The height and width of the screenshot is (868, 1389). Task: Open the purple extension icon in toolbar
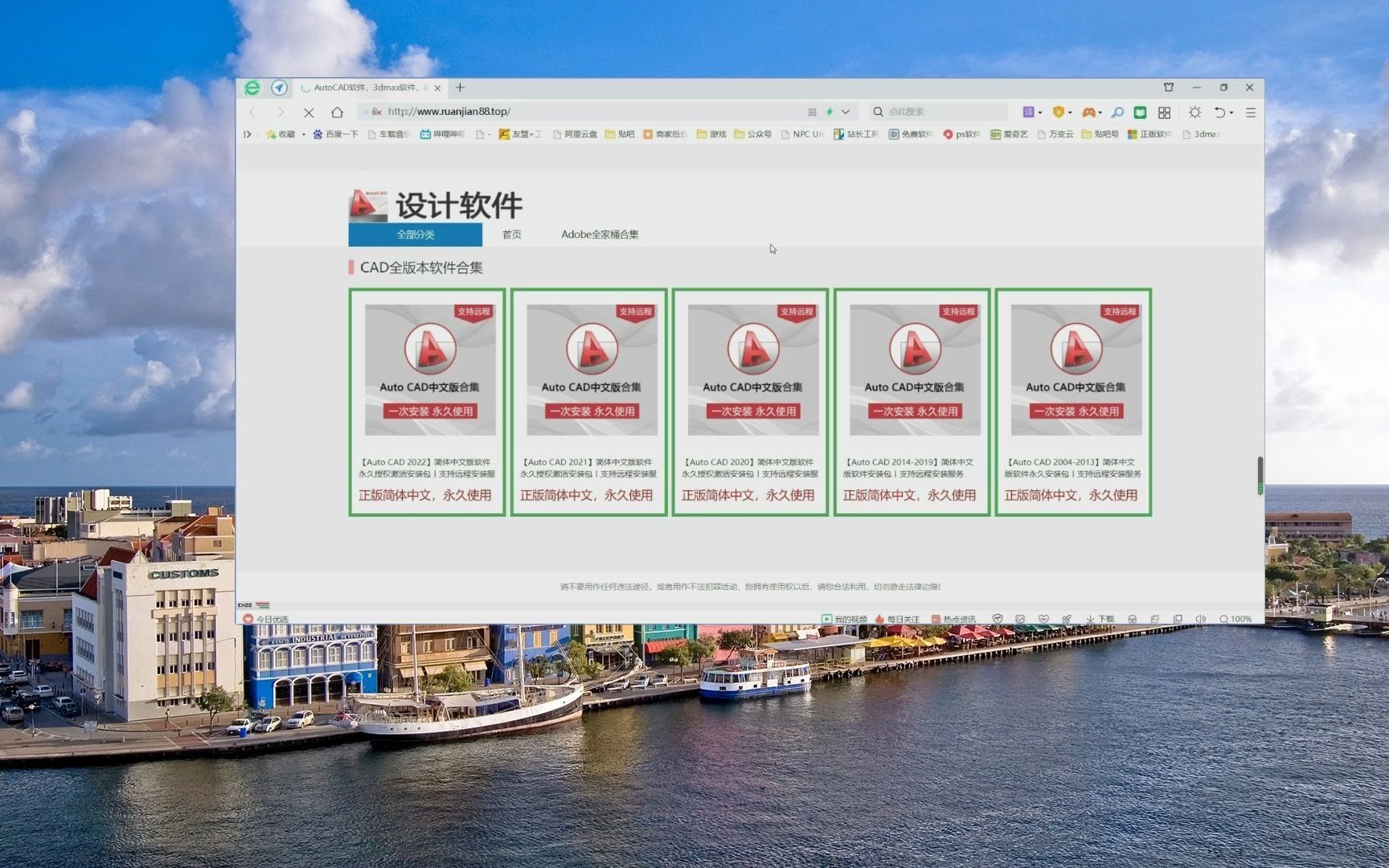click(1028, 113)
